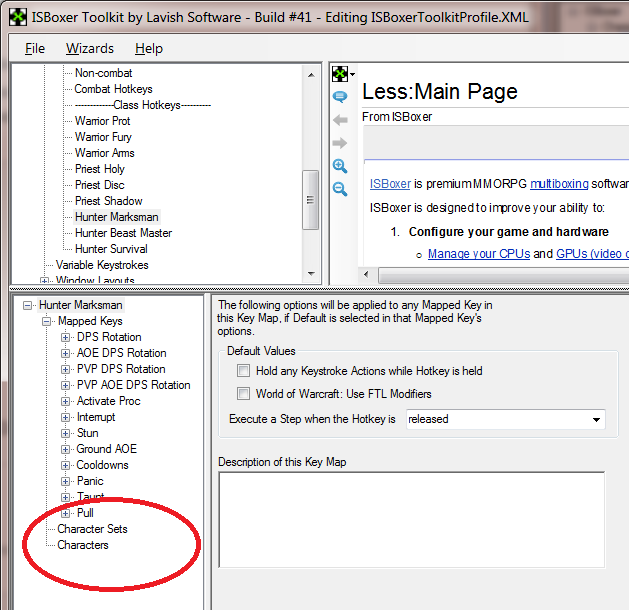Open the ISBoxer link in the wiki page

click(x=390, y=184)
